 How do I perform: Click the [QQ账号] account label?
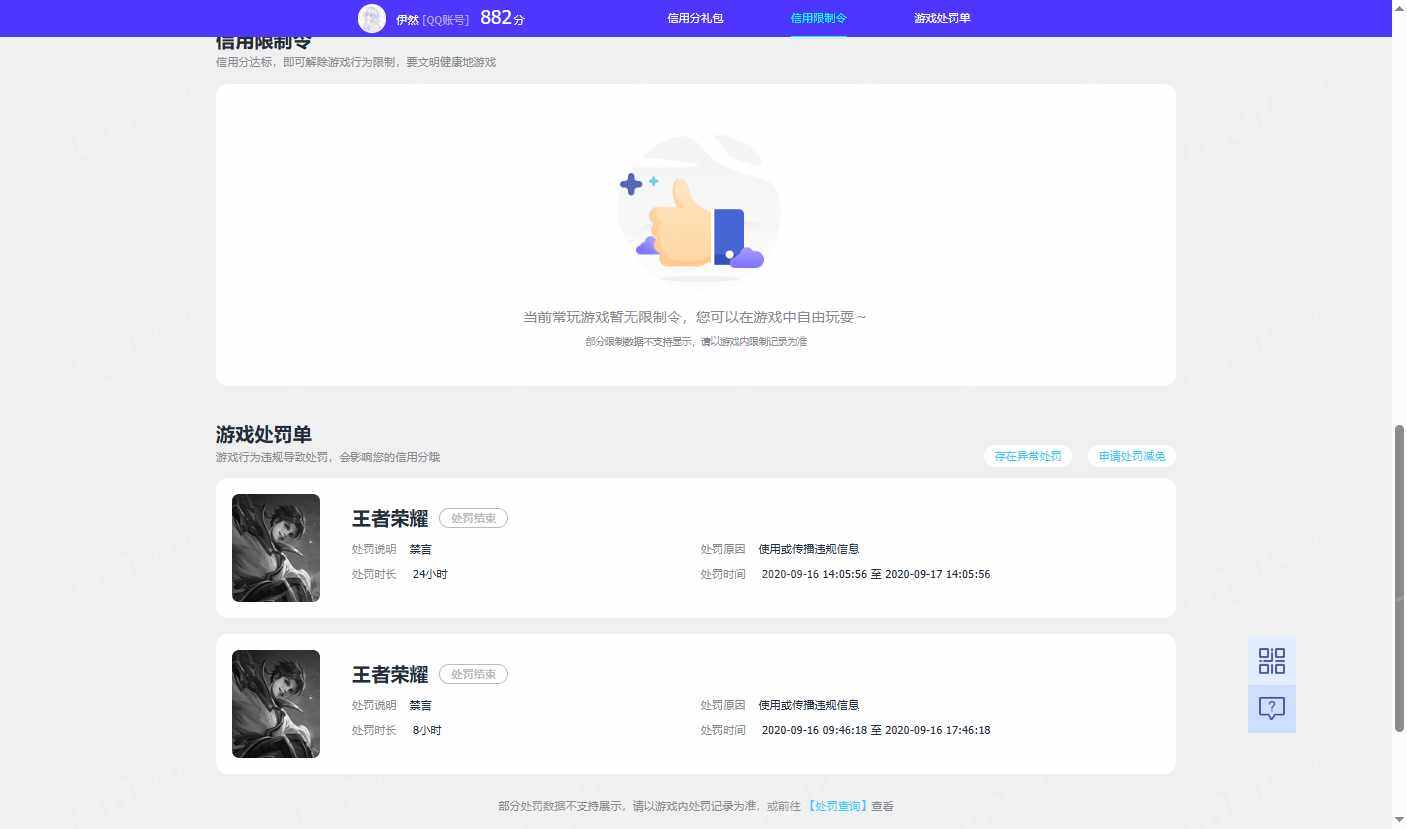click(x=445, y=19)
